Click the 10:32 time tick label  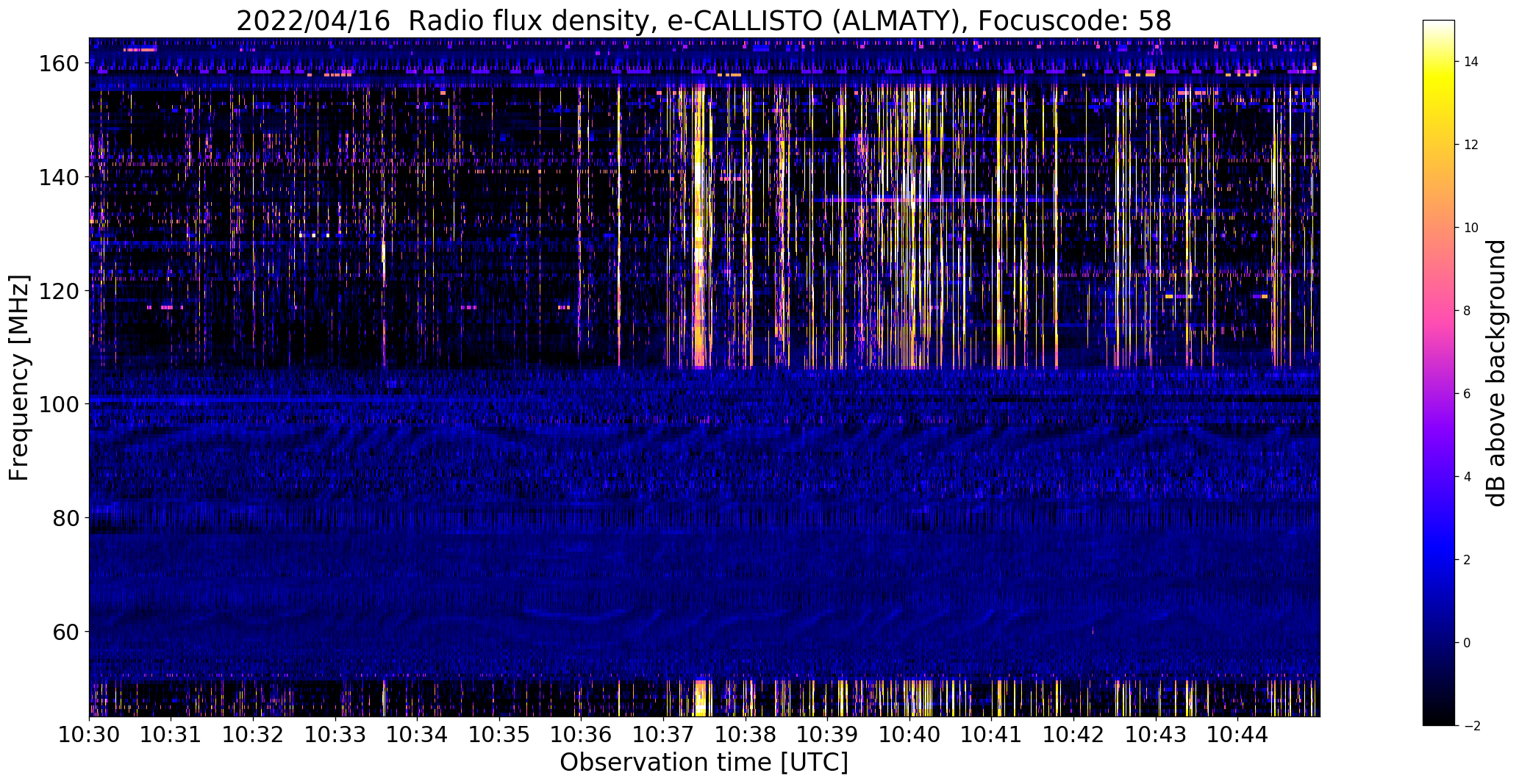254,733
